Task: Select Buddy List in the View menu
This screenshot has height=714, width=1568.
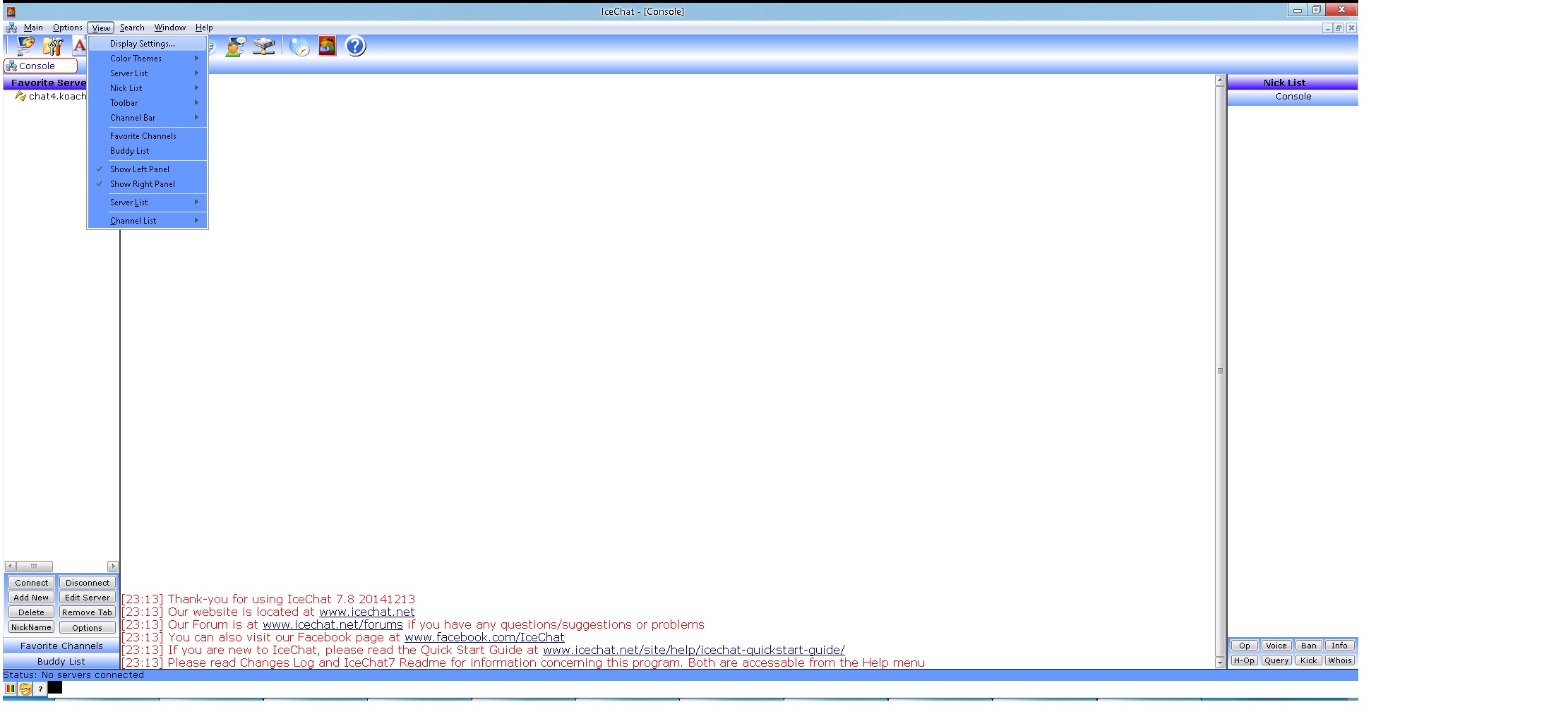Action: click(147, 151)
